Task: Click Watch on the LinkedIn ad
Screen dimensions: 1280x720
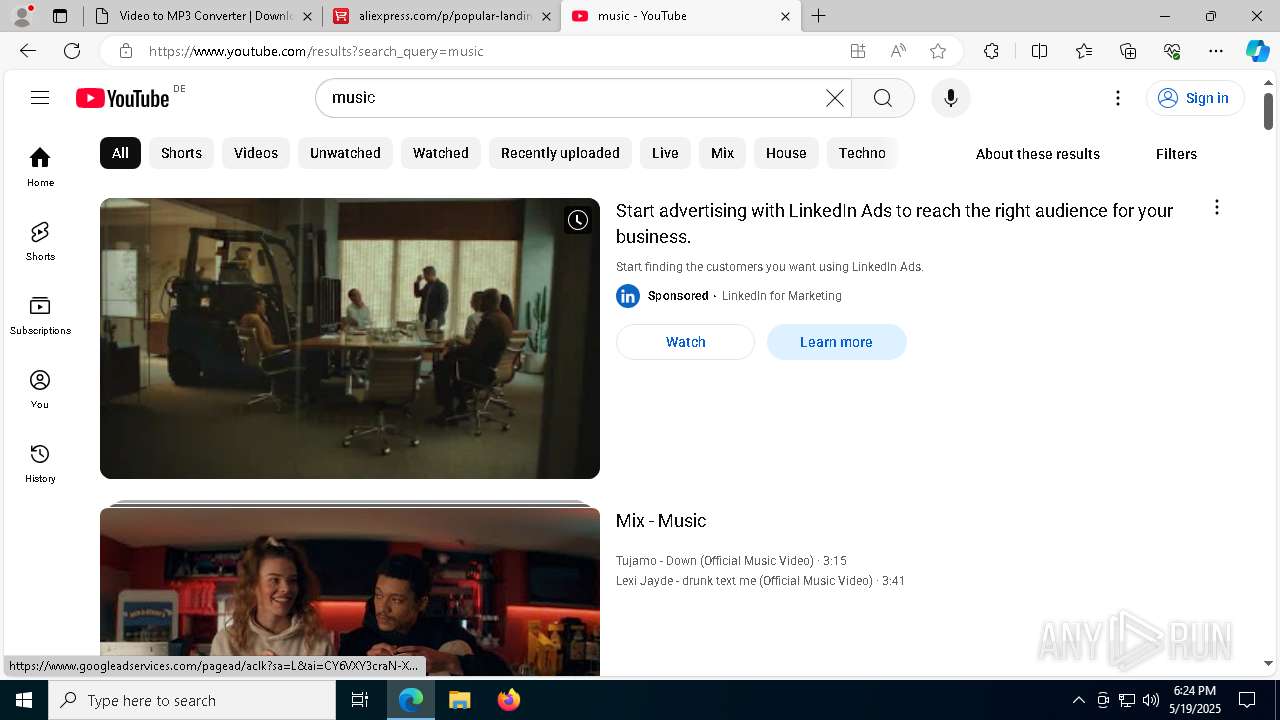Action: click(x=685, y=342)
